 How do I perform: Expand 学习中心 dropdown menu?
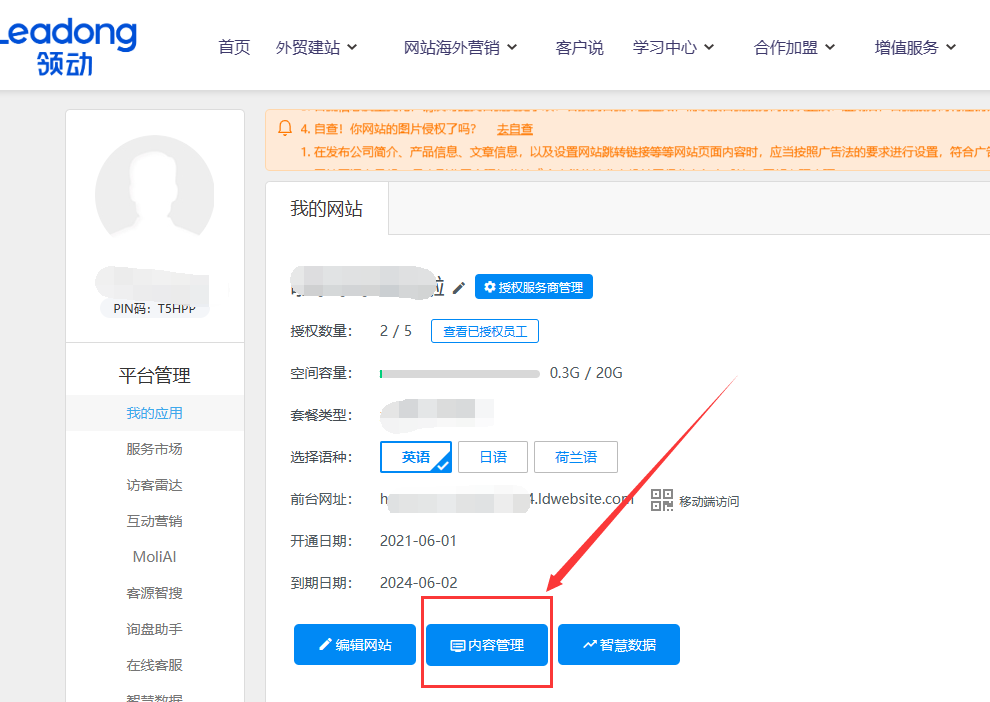[673, 47]
